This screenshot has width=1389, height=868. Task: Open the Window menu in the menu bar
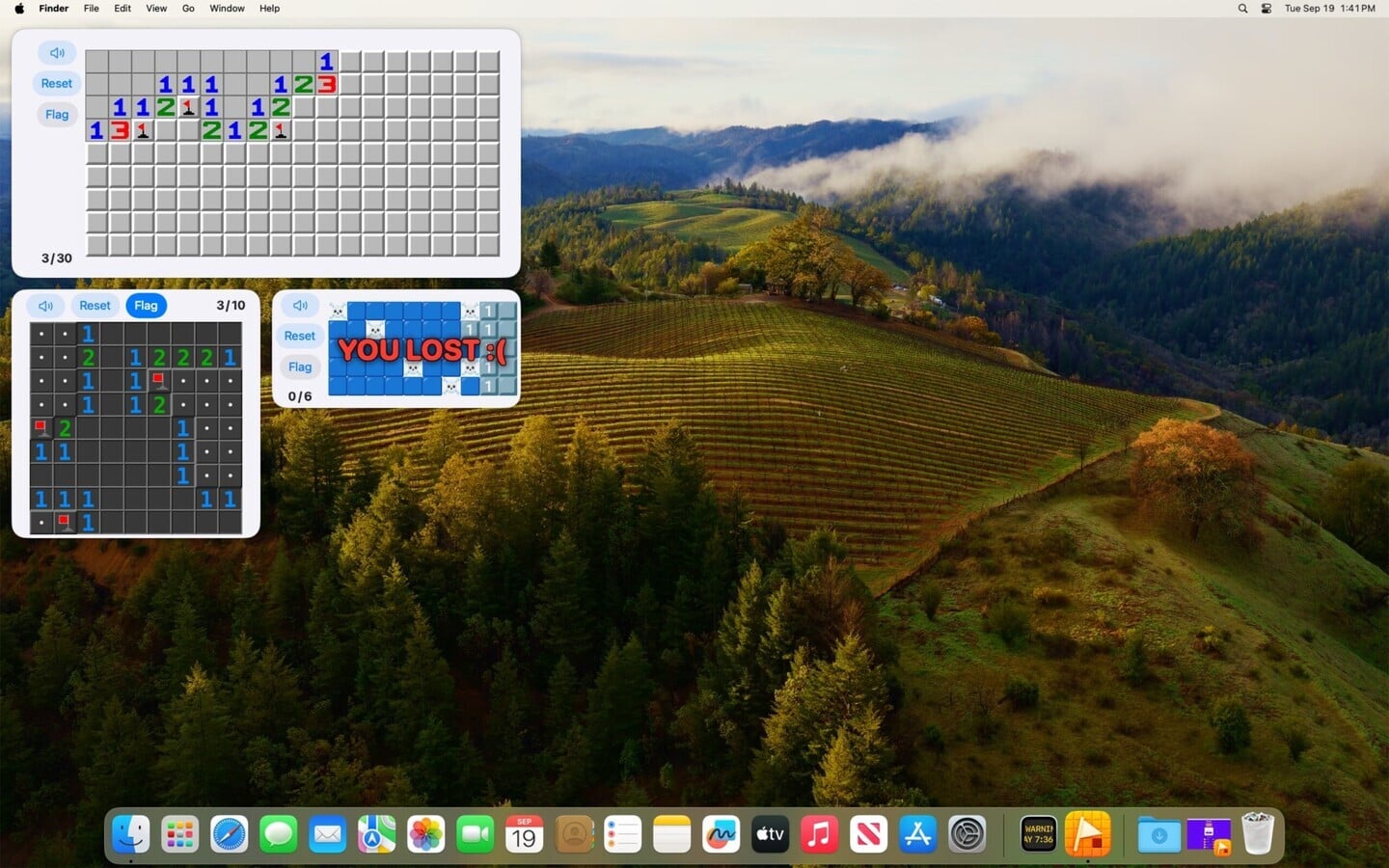pyautogui.click(x=226, y=8)
